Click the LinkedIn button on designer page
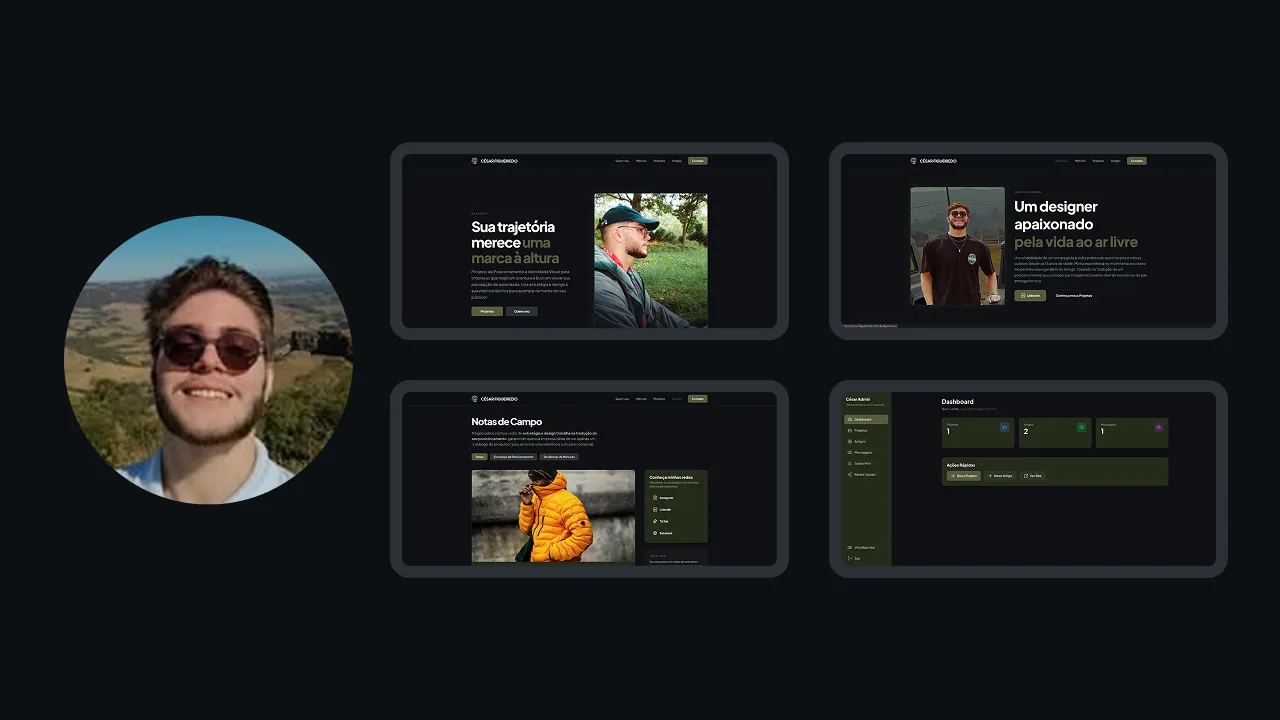The image size is (1280, 720). click(1029, 295)
